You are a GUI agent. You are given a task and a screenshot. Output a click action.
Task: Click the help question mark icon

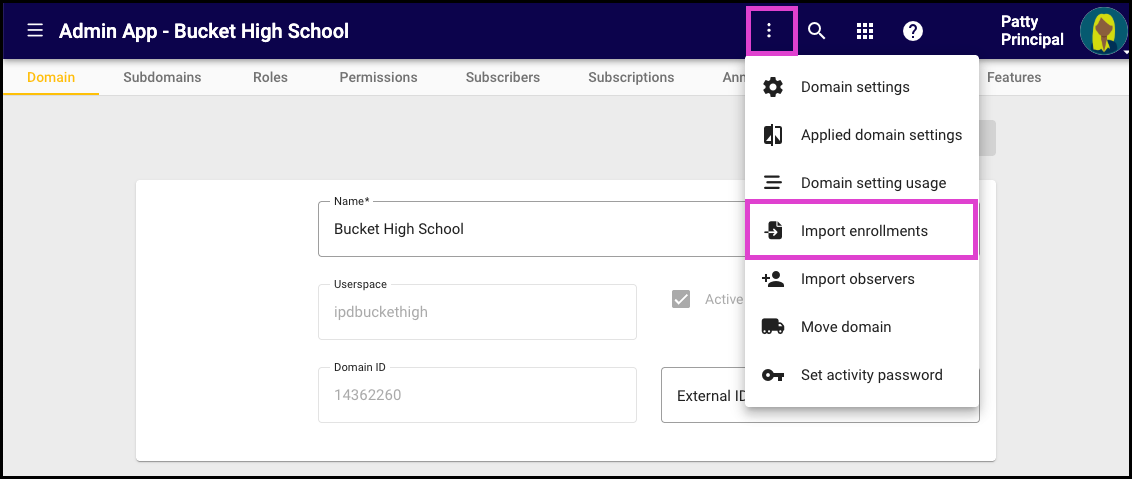[x=913, y=31]
